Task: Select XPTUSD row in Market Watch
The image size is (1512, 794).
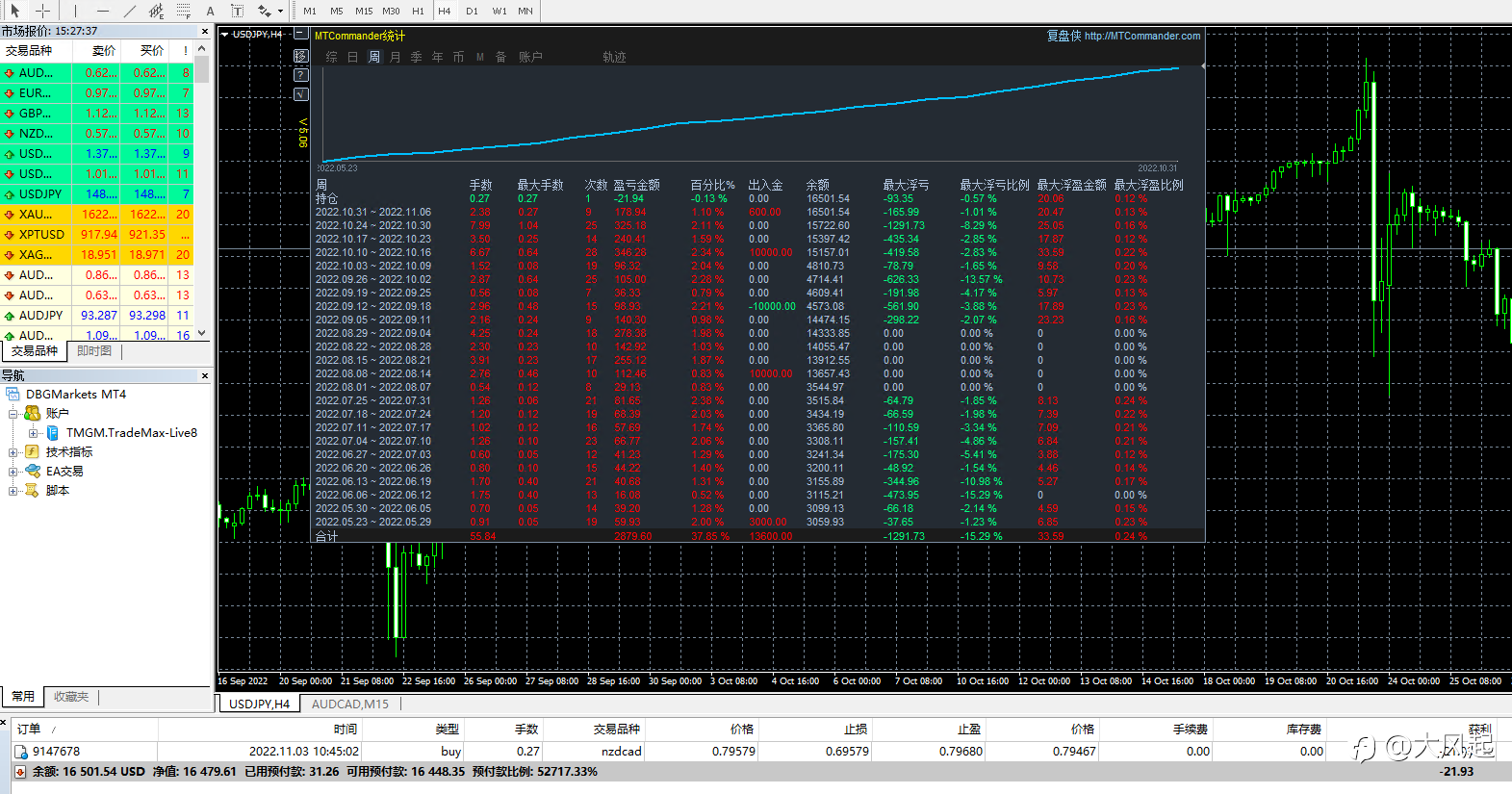Action: click(x=97, y=235)
